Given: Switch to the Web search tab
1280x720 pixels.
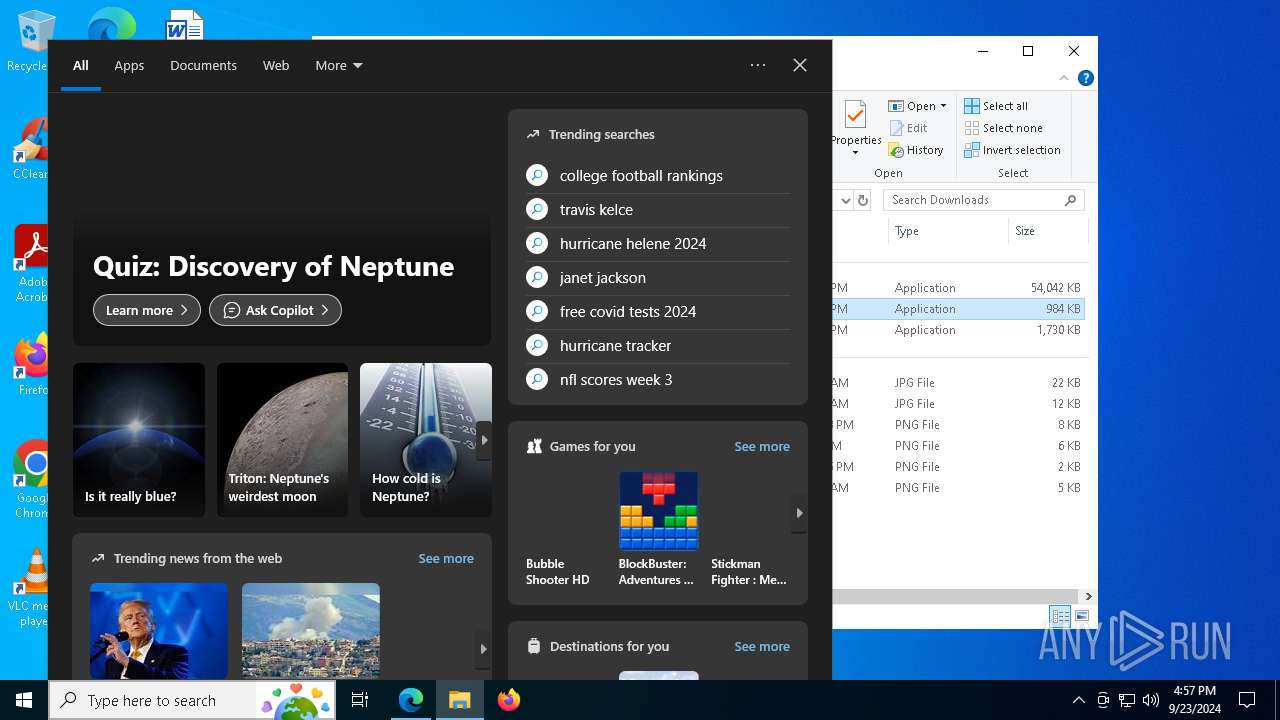Looking at the screenshot, I should point(276,65).
